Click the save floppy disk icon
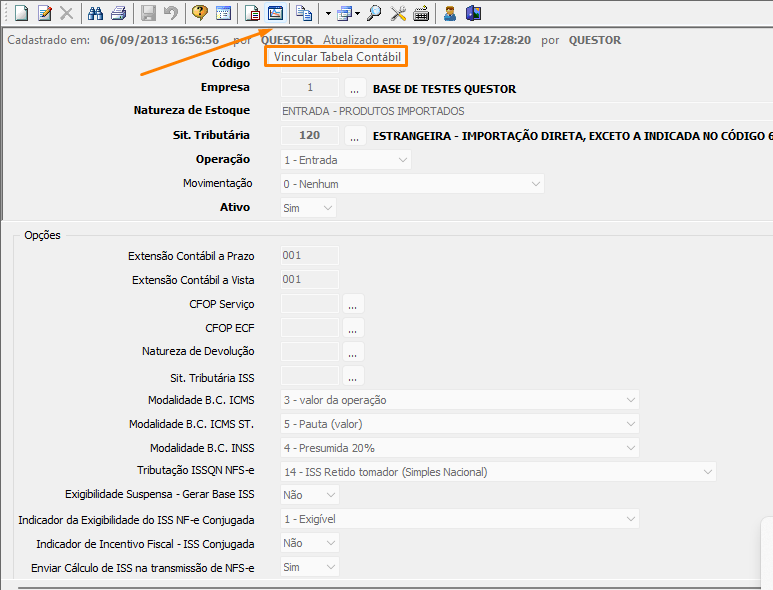This screenshot has width=773, height=590. 148,13
